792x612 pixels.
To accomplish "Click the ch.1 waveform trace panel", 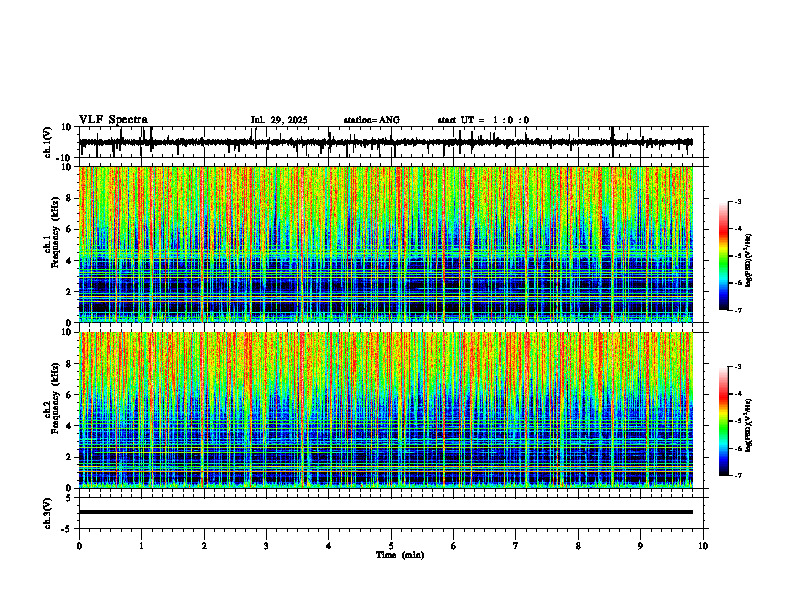I will [393, 142].
